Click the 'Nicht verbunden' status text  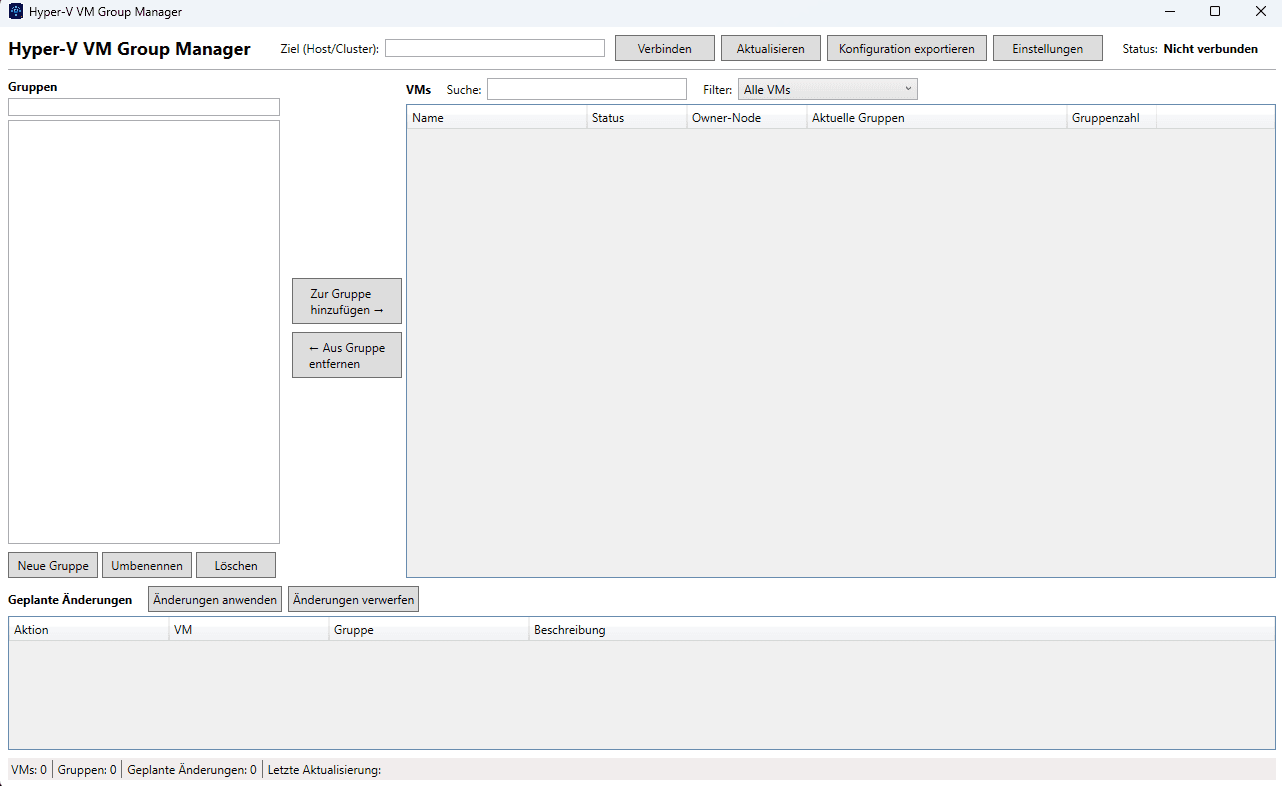pos(1211,48)
